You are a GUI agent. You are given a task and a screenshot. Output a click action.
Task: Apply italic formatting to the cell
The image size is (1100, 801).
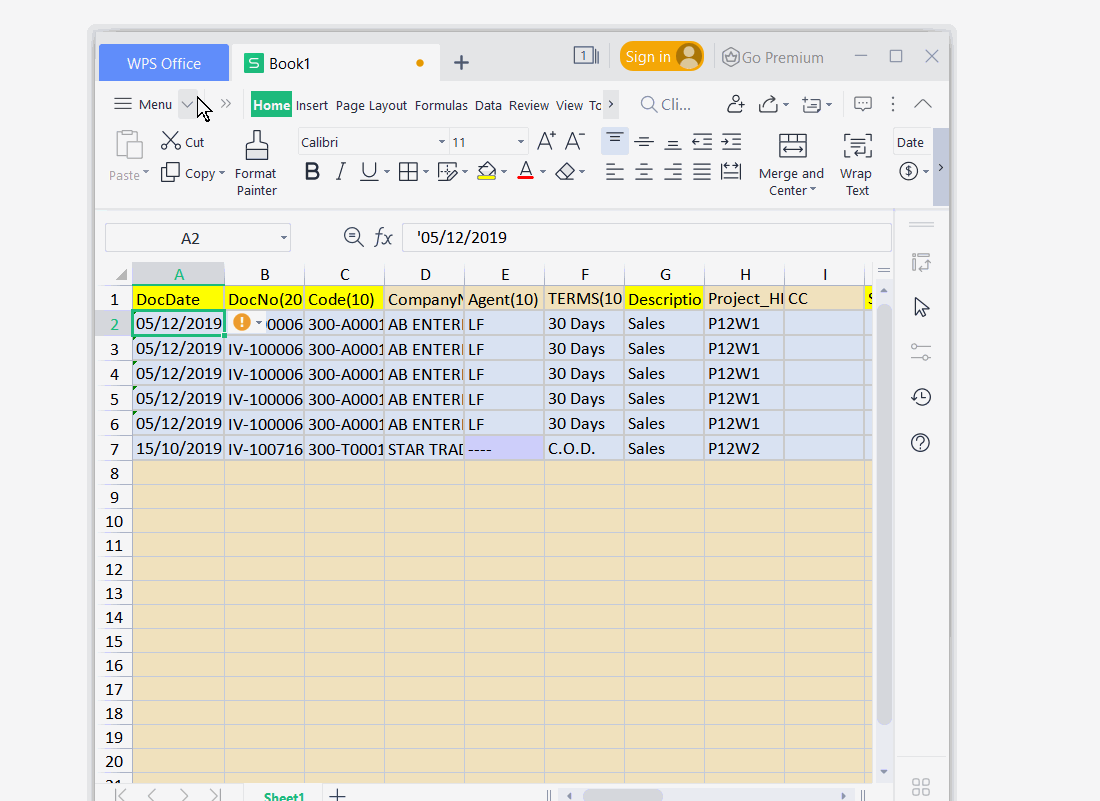coord(340,172)
